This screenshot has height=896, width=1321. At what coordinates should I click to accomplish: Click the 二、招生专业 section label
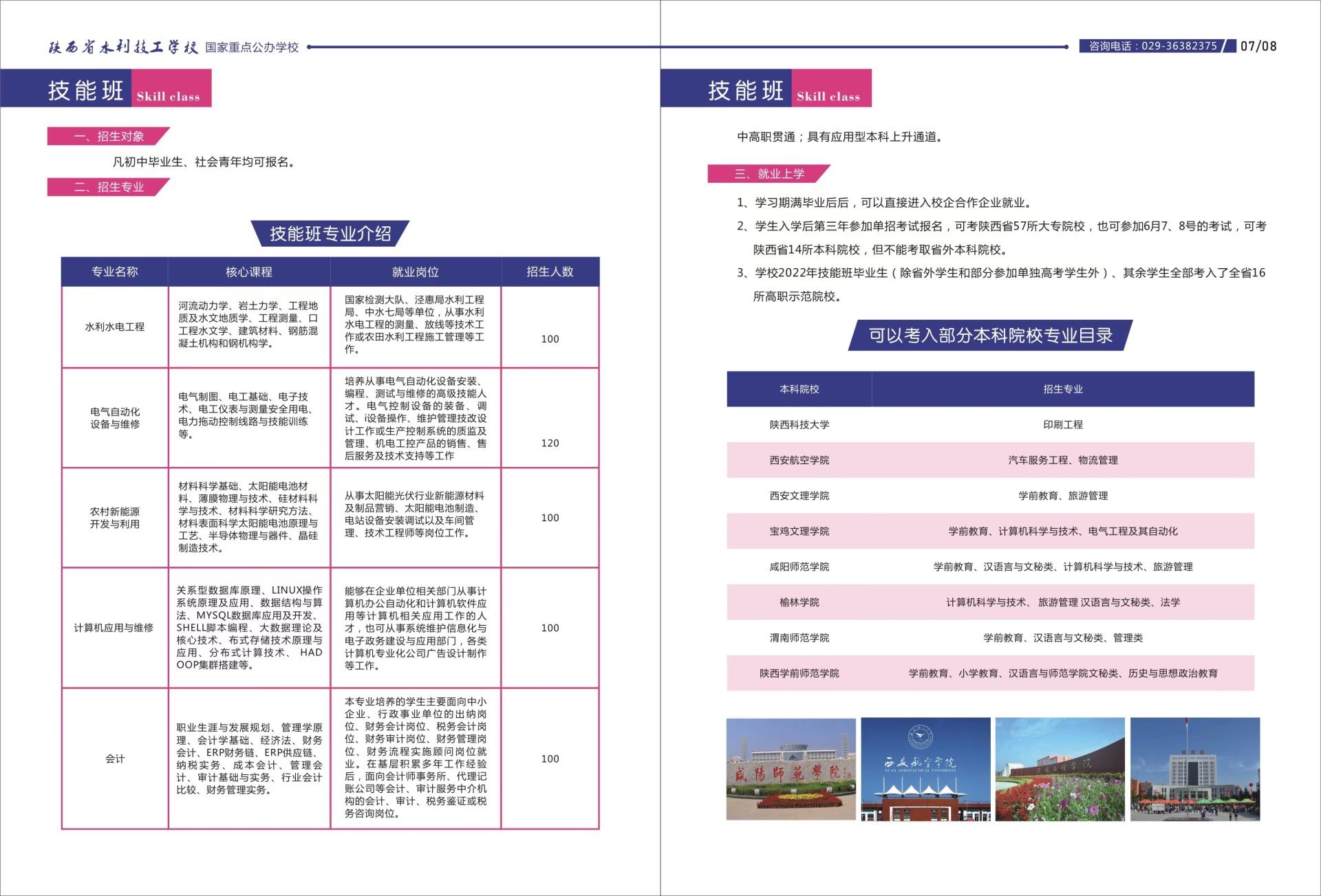pyautogui.click(x=109, y=187)
